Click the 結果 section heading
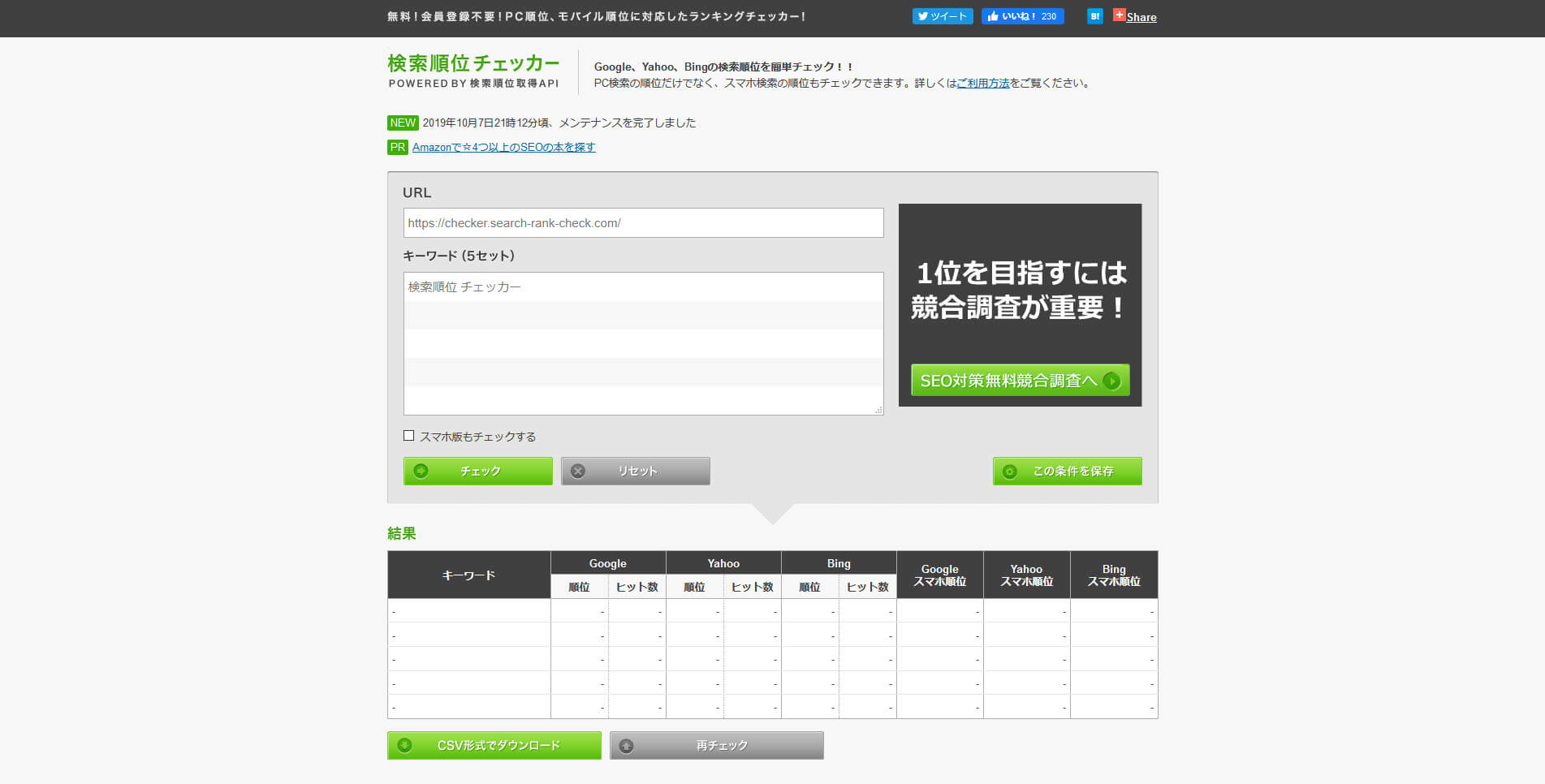 pos(402,533)
